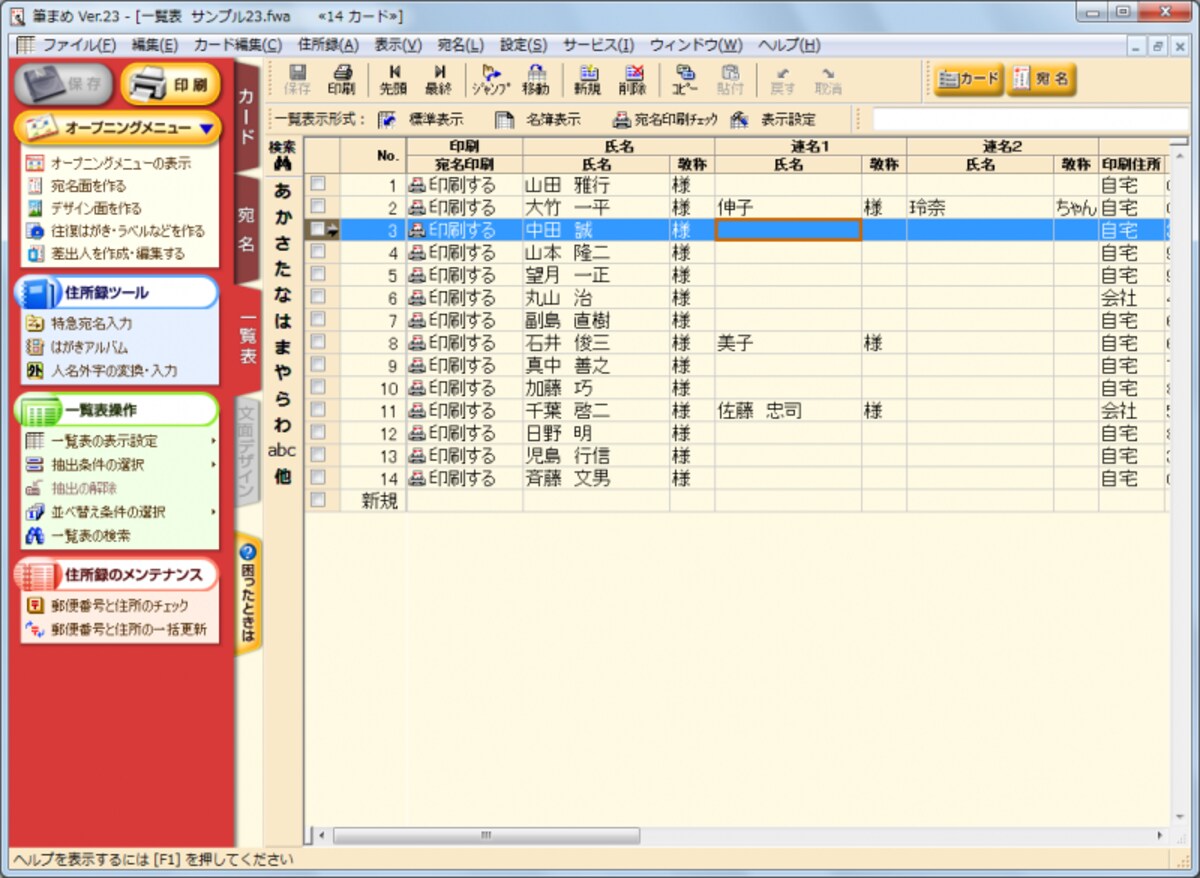This screenshot has width=1200, height=878.
Task: Click the 戻す undo icon
Action: (782, 79)
